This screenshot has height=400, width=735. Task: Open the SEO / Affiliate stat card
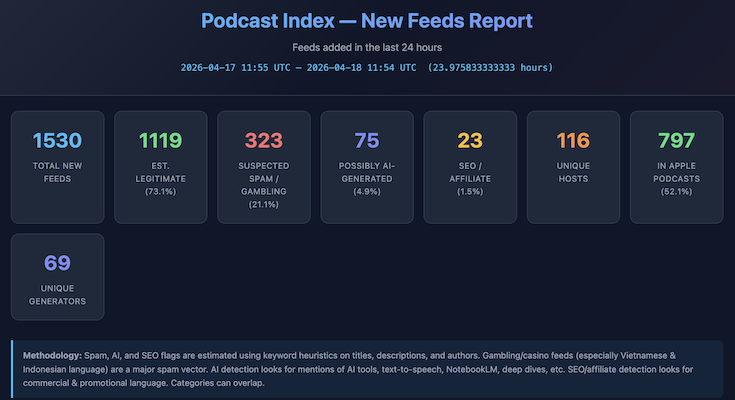coord(470,166)
